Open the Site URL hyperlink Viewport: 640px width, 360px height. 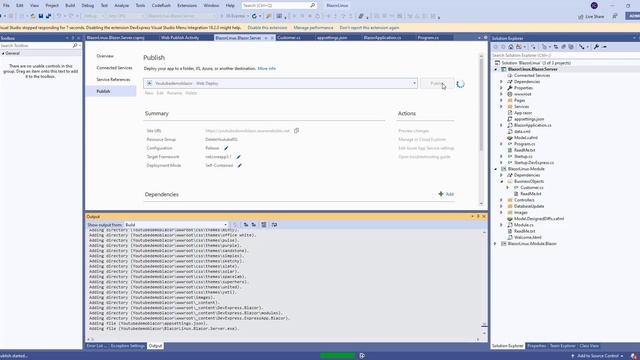click(247, 131)
